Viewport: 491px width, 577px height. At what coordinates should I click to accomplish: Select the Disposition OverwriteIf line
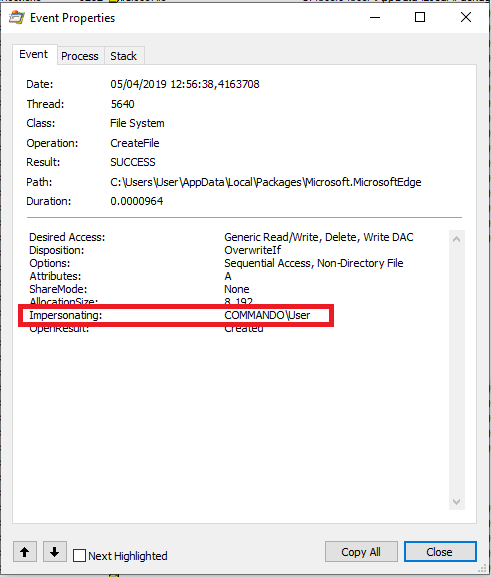[155, 250]
